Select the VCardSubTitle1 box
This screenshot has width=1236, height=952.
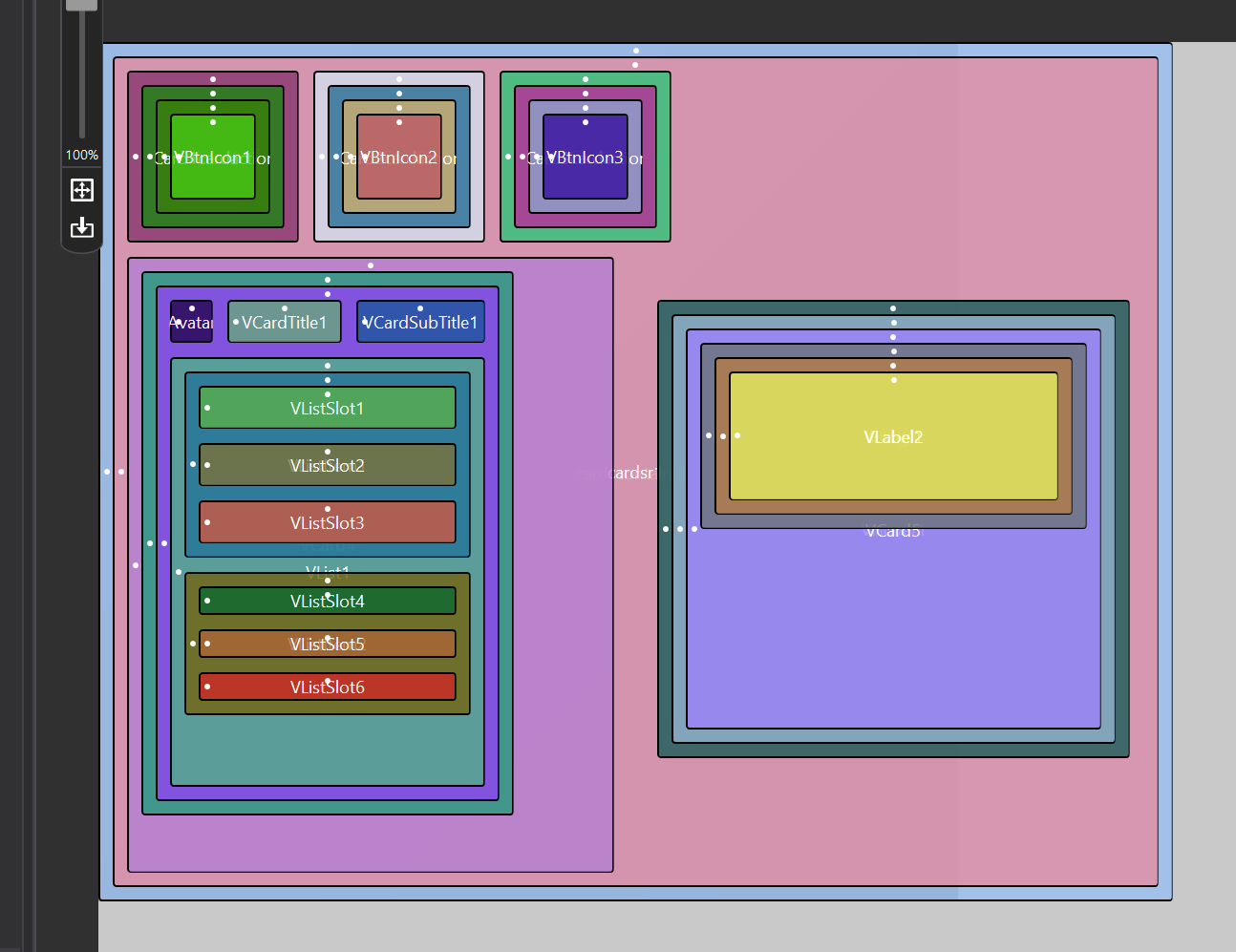click(x=420, y=322)
